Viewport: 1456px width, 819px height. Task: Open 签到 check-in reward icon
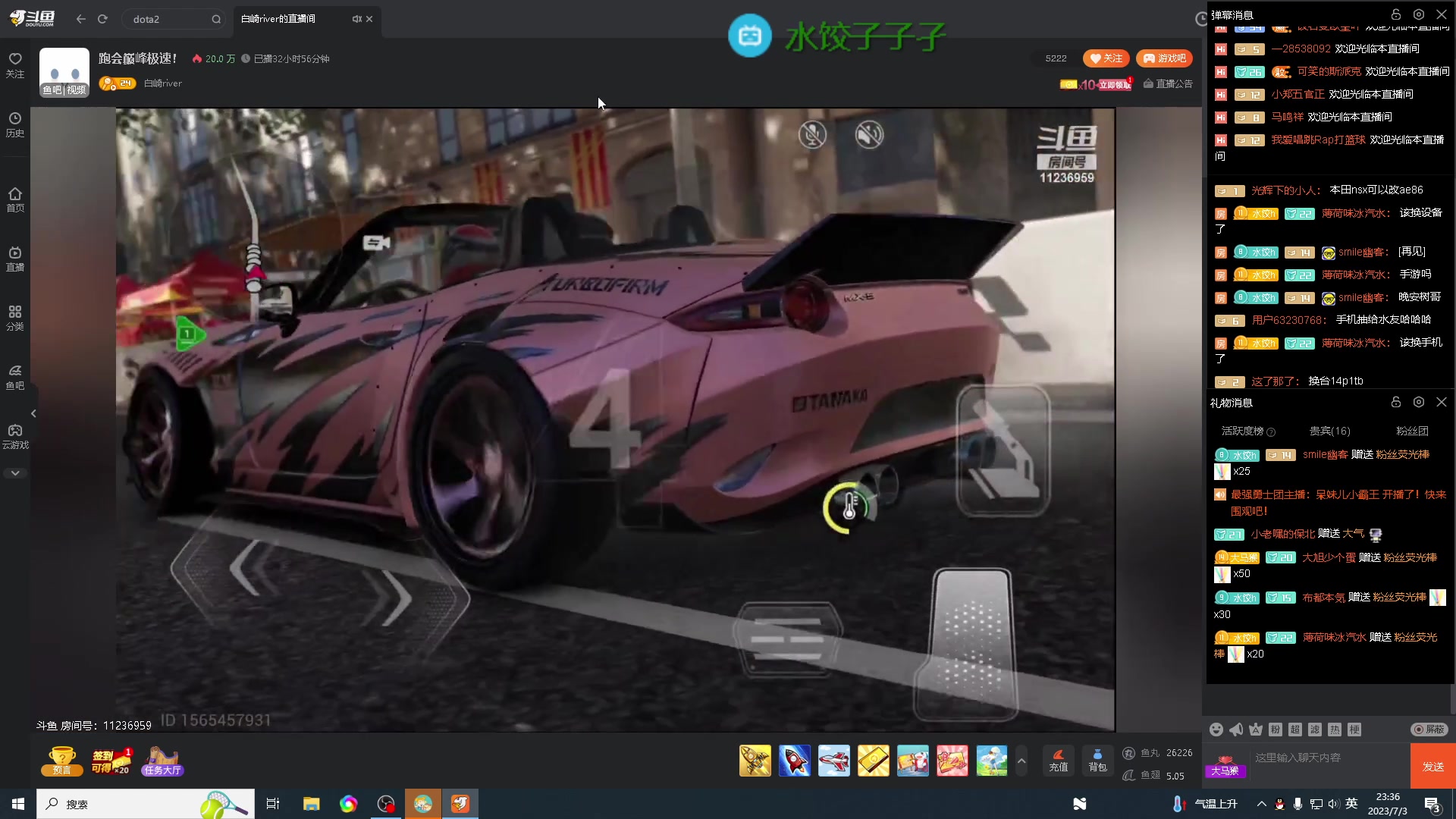(111, 761)
